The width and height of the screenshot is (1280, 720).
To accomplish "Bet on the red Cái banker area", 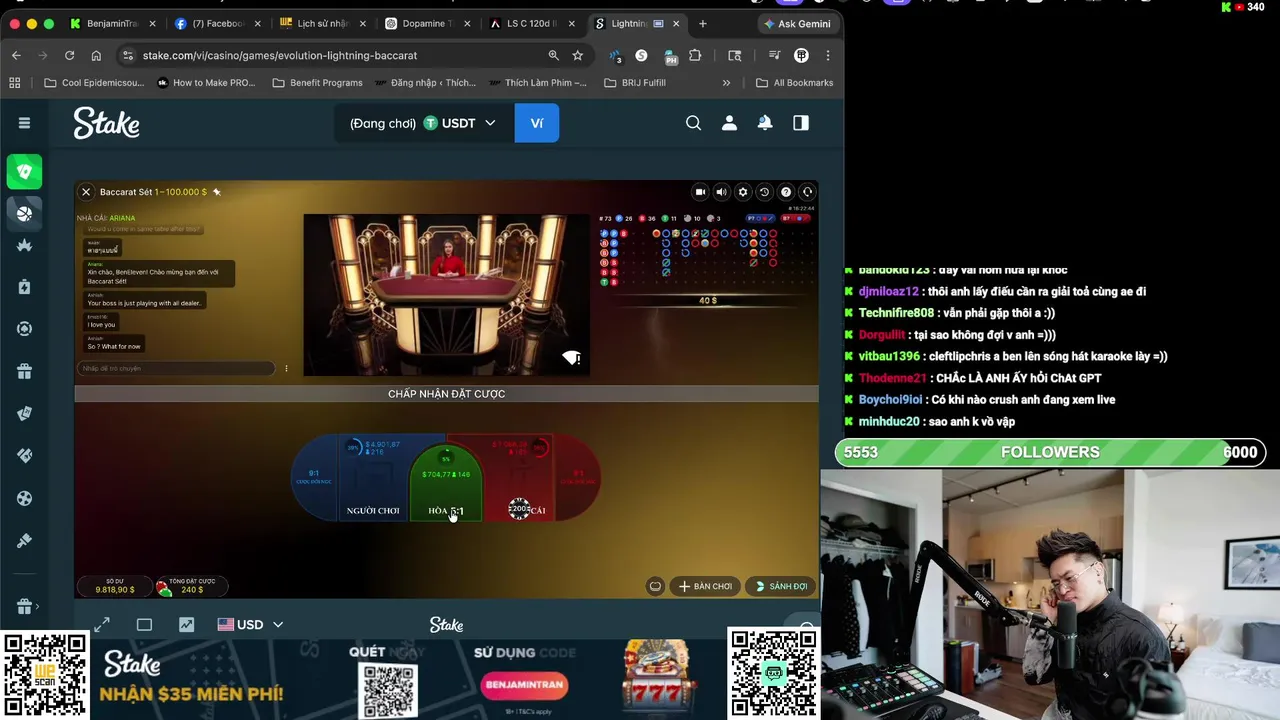I will [x=519, y=480].
